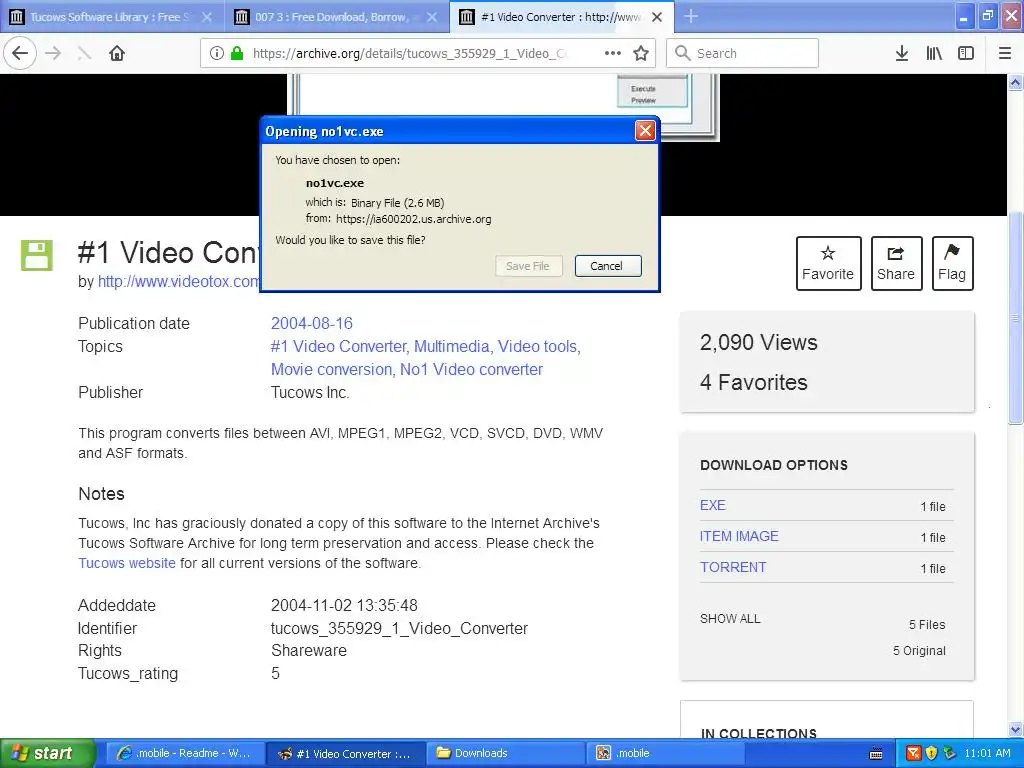Open the 'No1 Video converter' topic link
The height and width of the screenshot is (768, 1024).
point(471,369)
